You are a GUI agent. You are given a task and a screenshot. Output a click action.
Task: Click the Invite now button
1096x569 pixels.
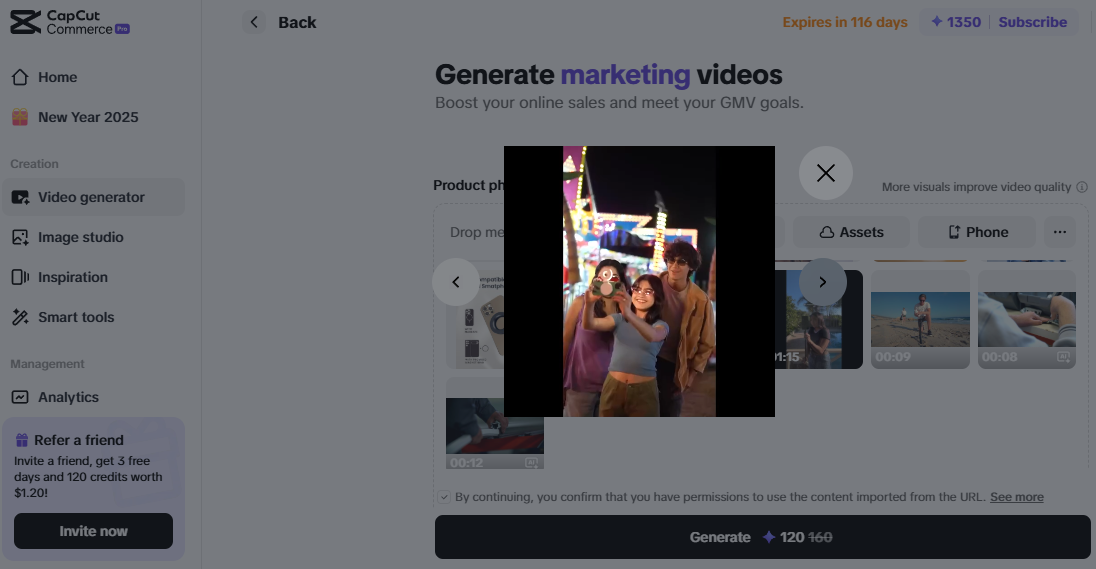point(93,531)
